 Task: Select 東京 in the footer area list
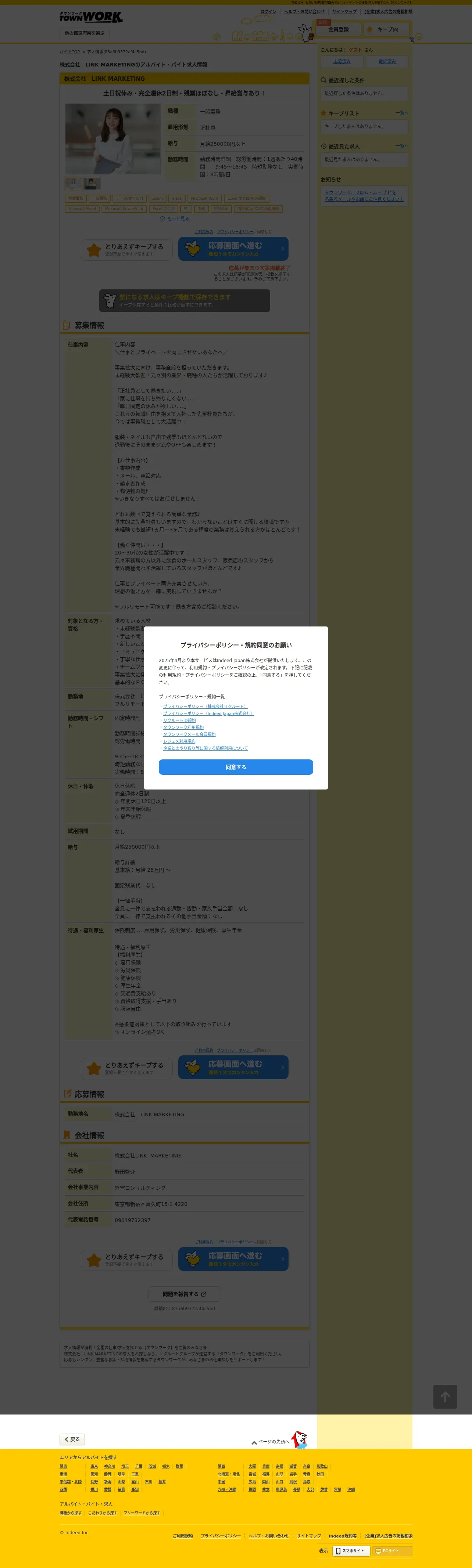pos(94,1466)
